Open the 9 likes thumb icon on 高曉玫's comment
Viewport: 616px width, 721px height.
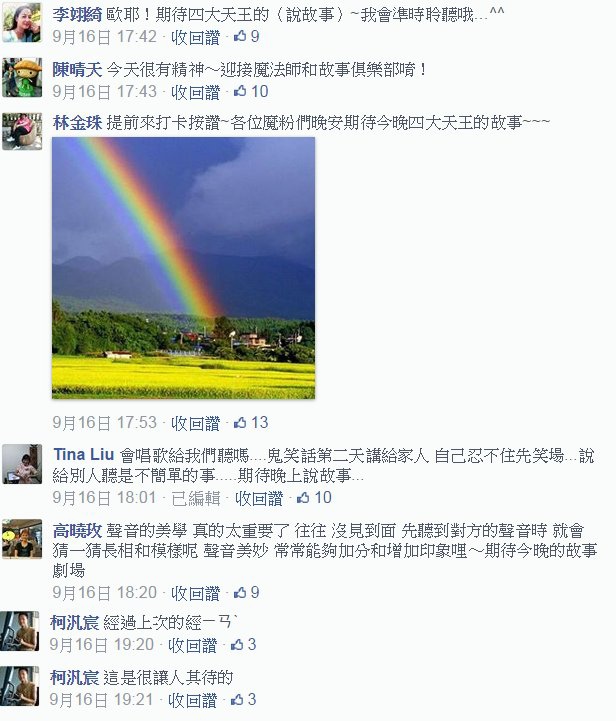click(240, 593)
